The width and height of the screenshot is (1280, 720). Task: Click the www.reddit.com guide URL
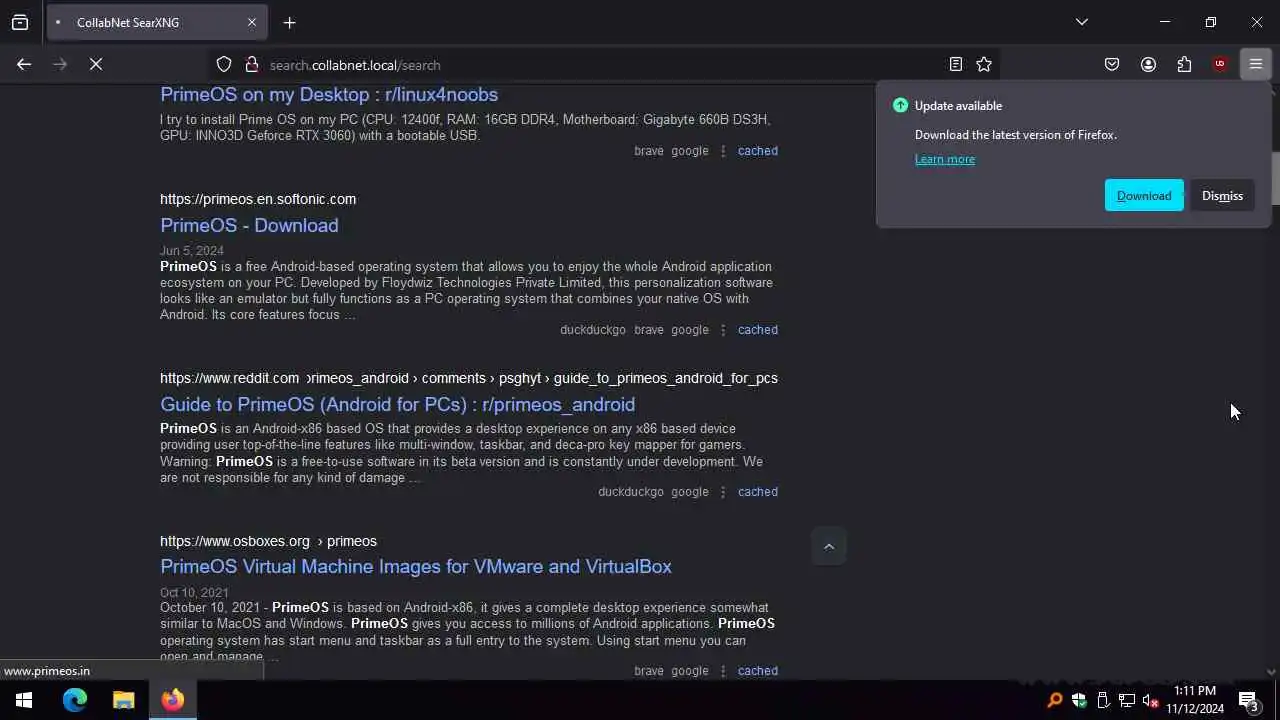tap(469, 378)
